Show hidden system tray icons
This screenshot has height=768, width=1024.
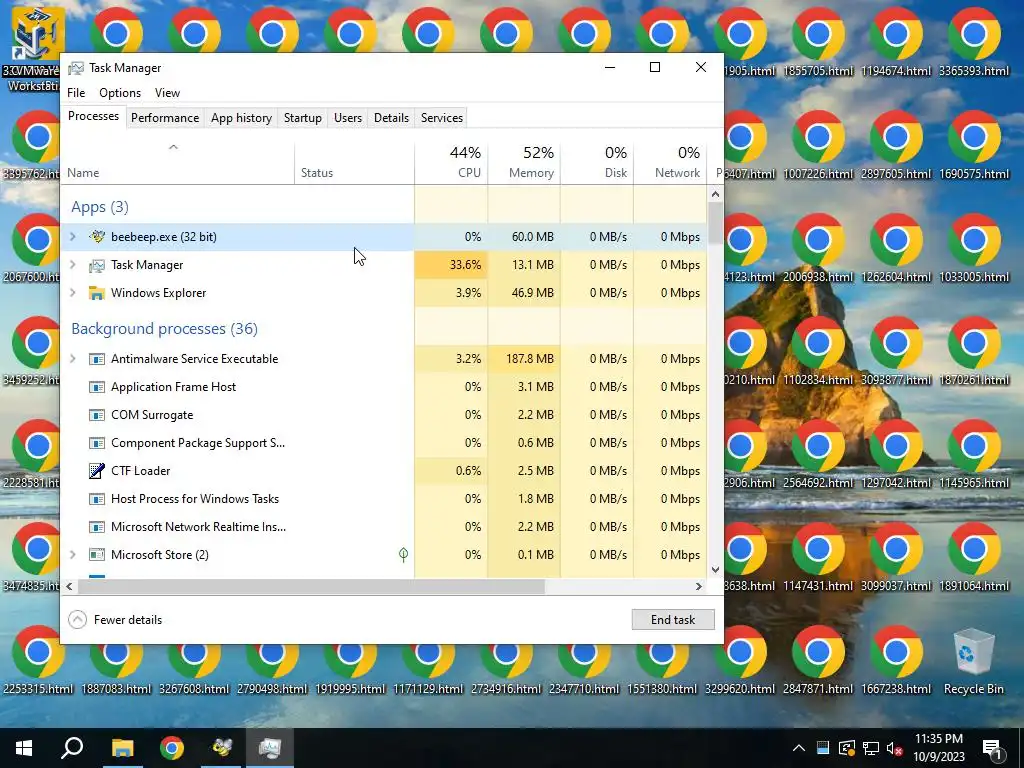pos(799,748)
